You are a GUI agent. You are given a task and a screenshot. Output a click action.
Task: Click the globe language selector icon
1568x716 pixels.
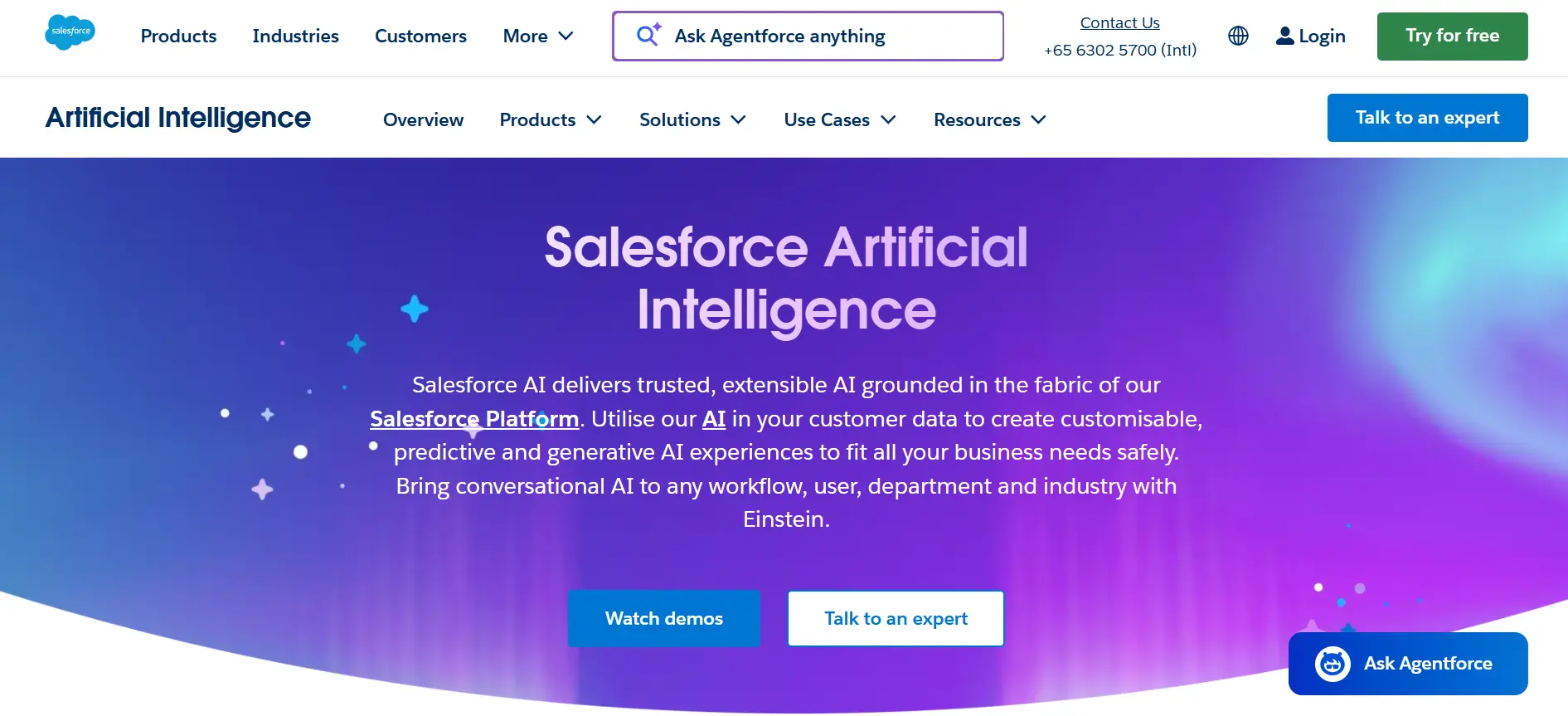coord(1238,36)
